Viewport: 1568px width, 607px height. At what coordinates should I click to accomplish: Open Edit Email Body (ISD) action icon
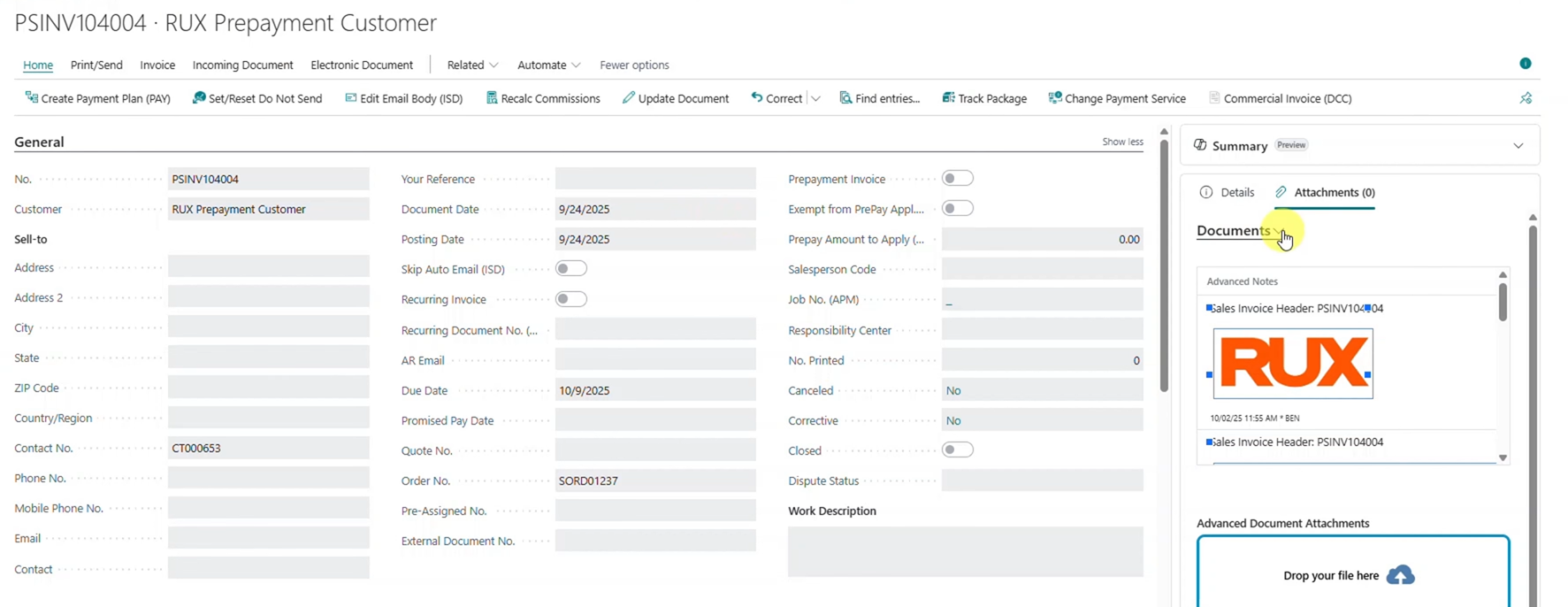coord(350,97)
